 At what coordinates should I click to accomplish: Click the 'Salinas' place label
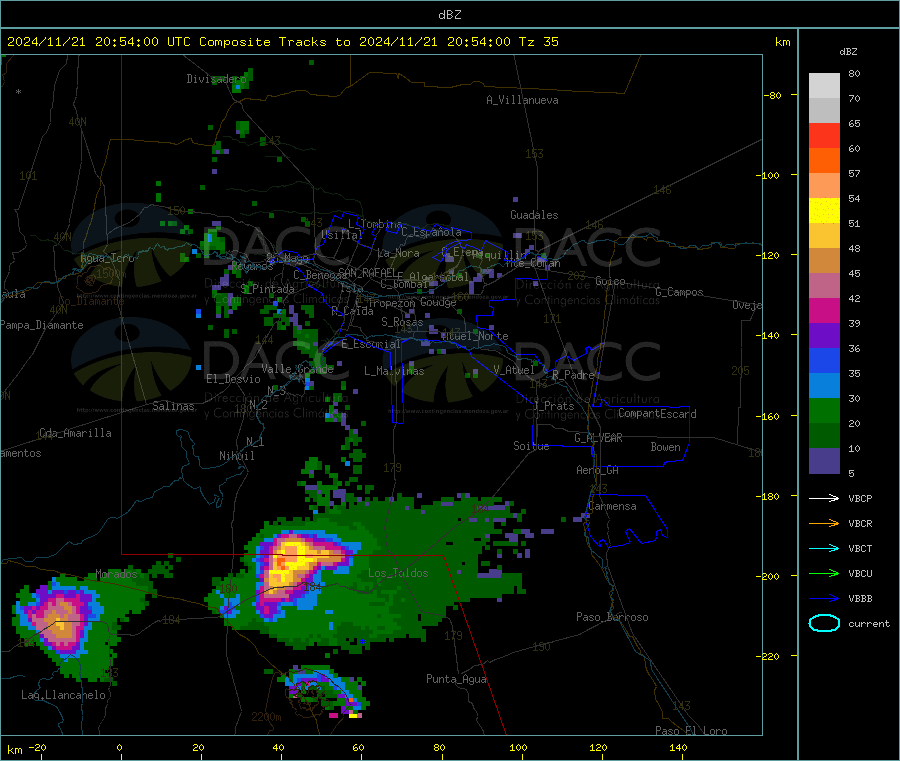pyautogui.click(x=173, y=406)
